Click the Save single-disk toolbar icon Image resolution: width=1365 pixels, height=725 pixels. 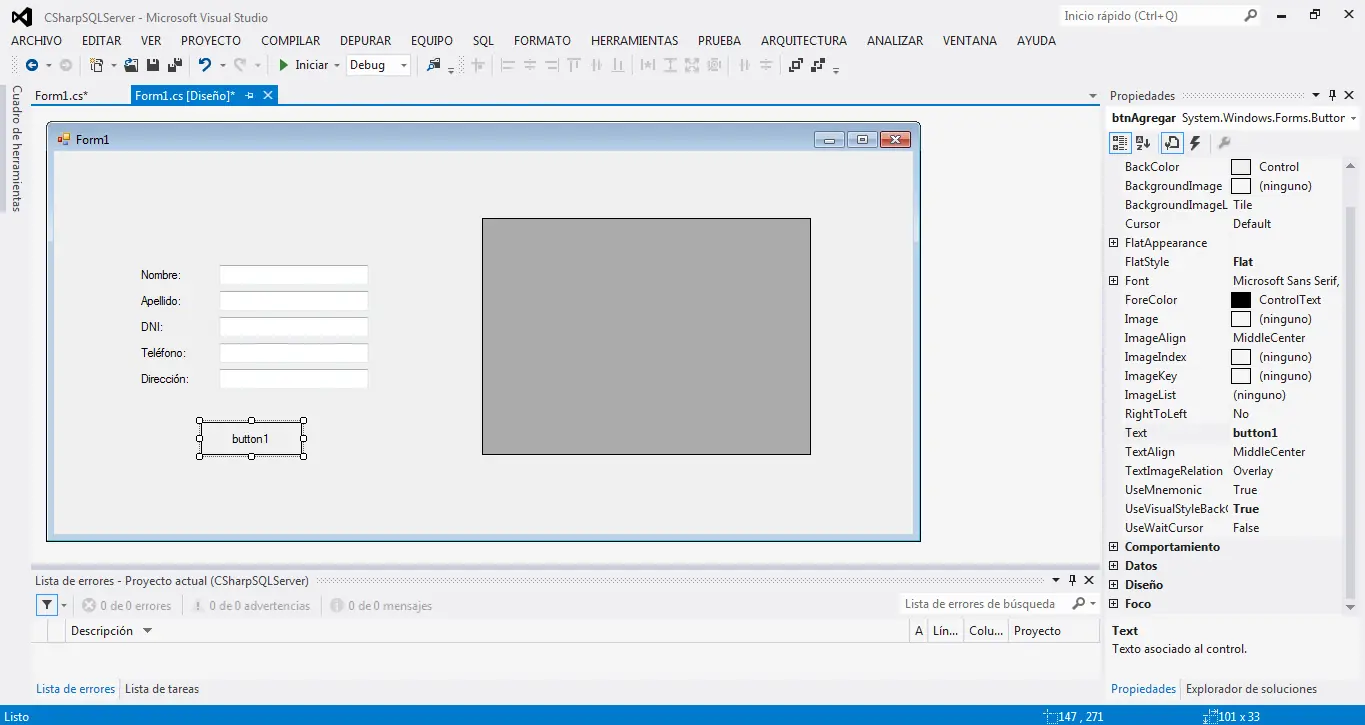point(153,65)
